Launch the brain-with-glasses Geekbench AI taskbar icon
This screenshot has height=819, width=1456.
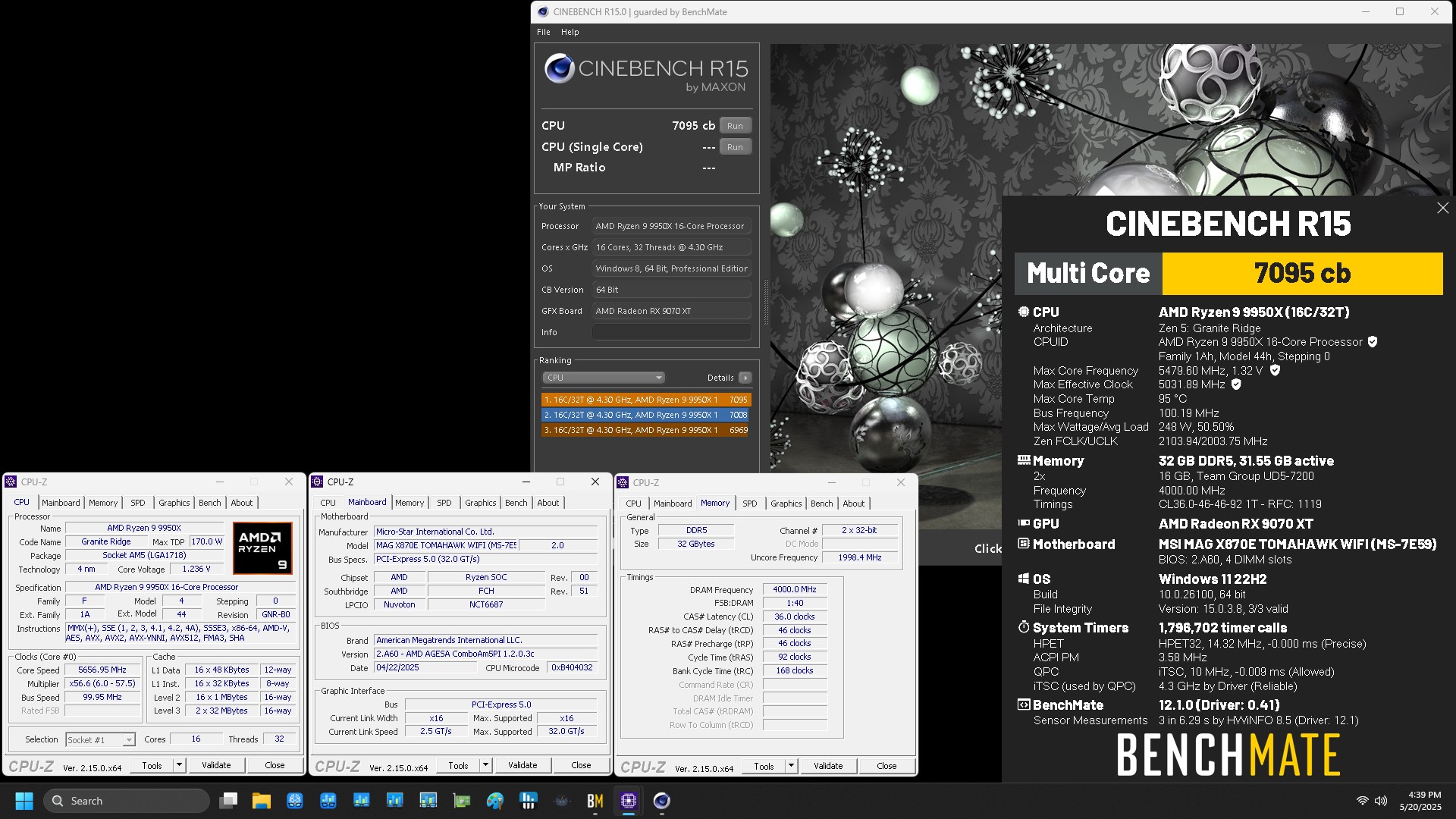295,801
